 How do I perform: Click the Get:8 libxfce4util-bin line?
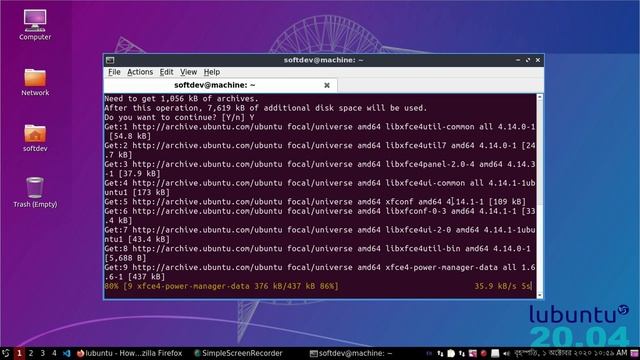(x=318, y=253)
